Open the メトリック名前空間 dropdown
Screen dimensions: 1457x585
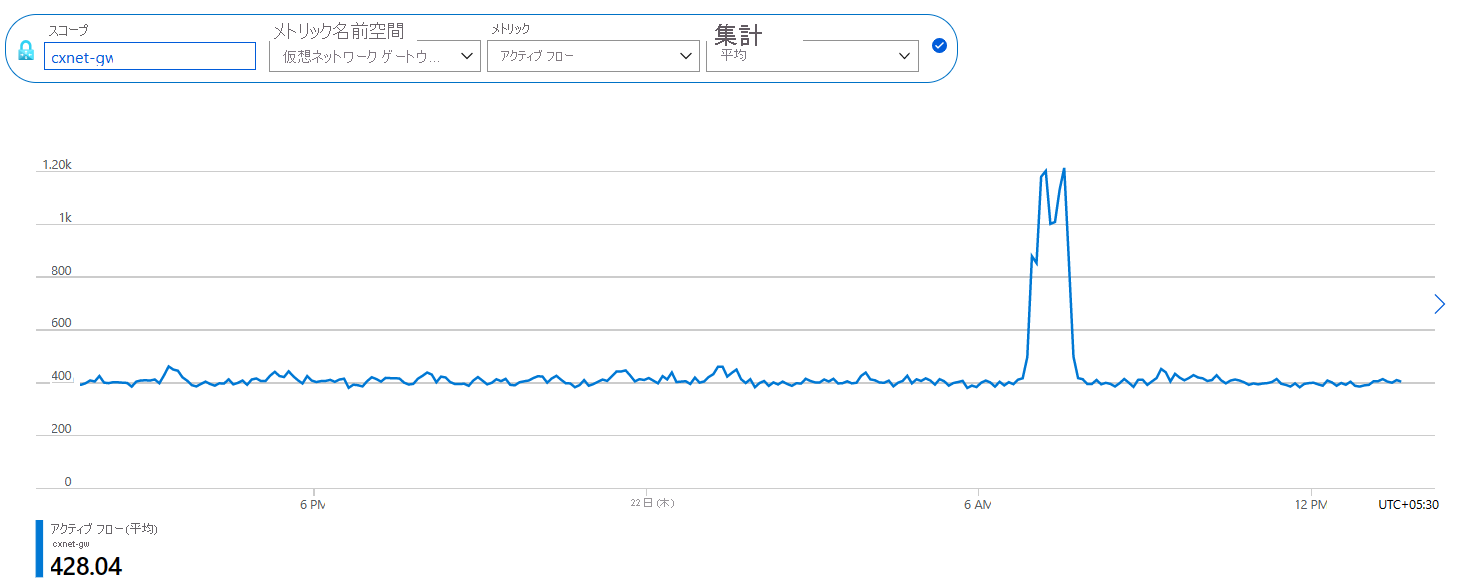pos(375,56)
